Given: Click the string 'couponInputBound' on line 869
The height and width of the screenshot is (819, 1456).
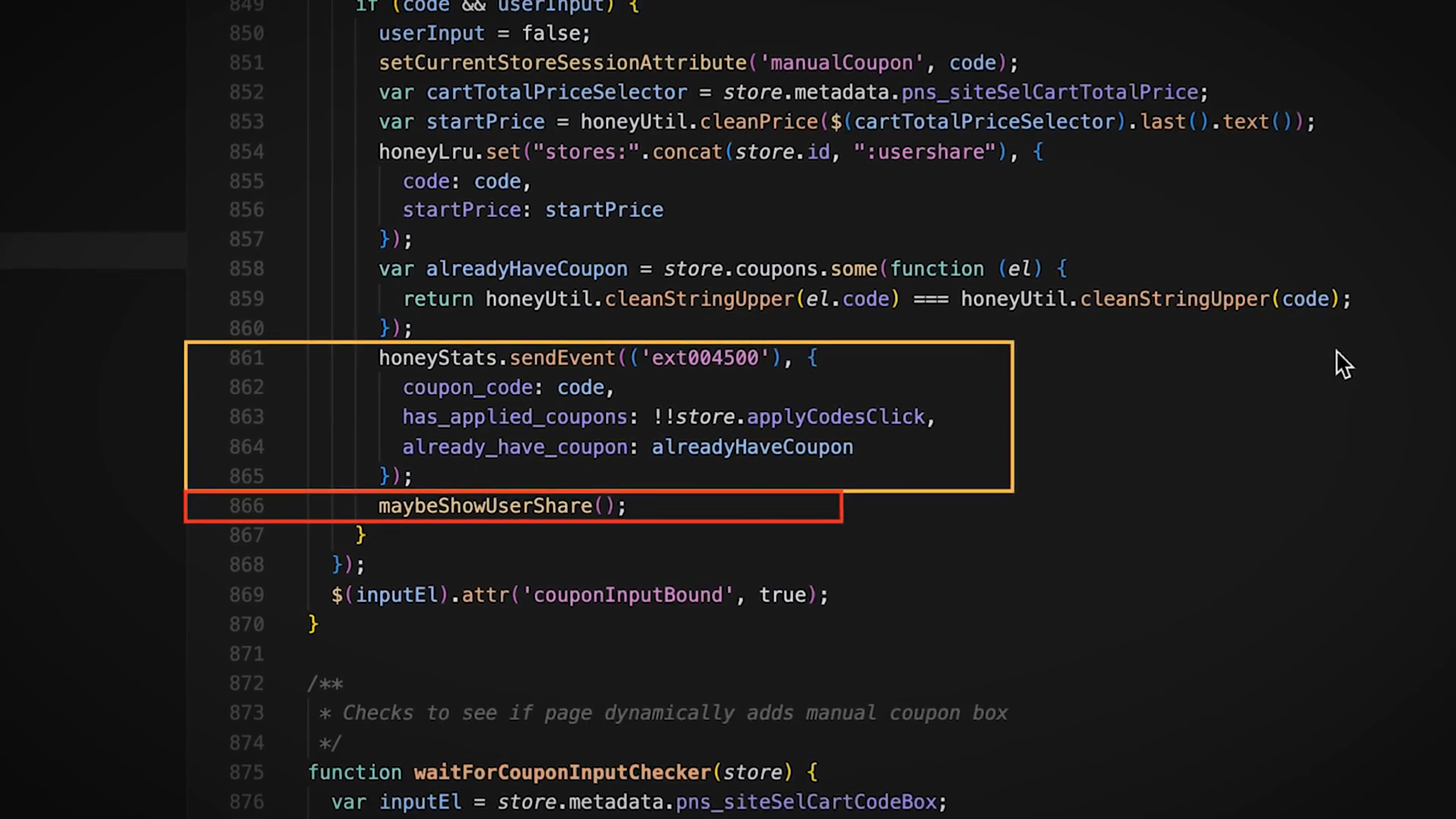Looking at the screenshot, I should [628, 595].
